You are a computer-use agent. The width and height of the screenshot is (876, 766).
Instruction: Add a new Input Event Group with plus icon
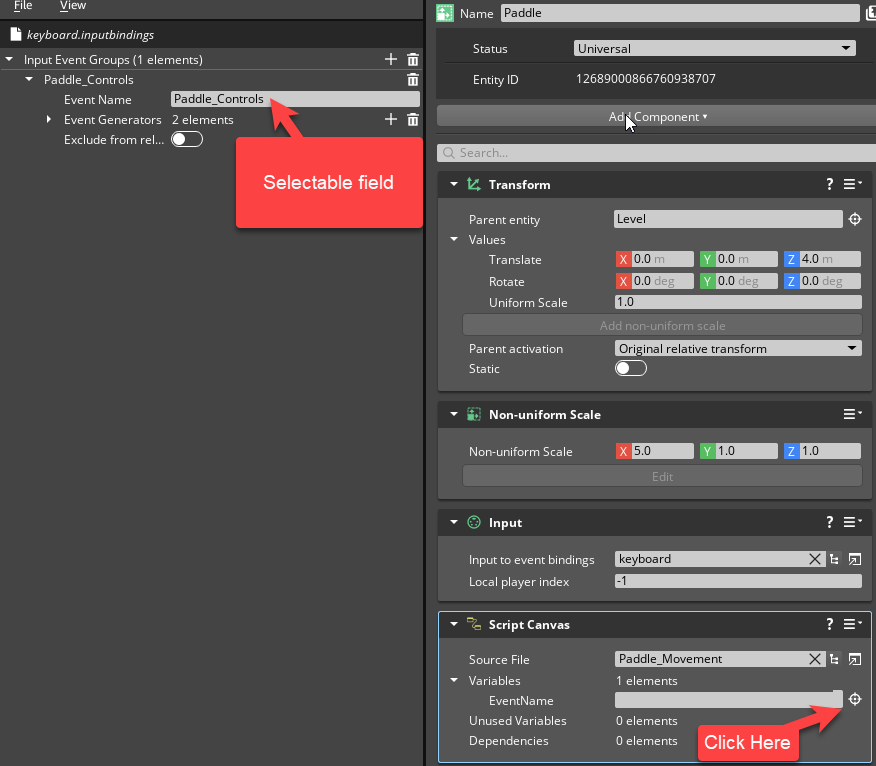(390, 59)
